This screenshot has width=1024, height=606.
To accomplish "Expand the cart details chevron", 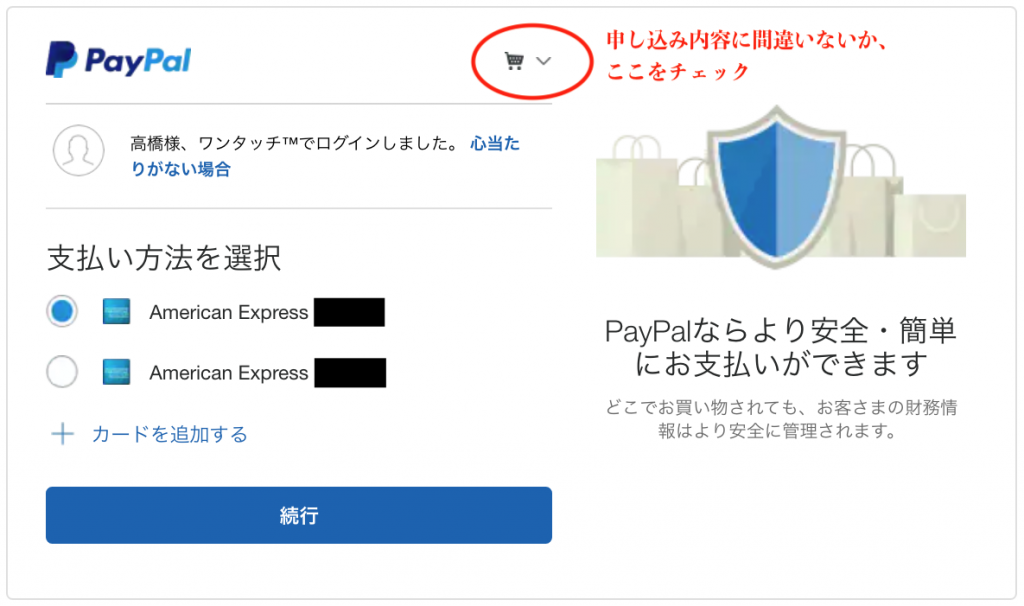I will [543, 61].
